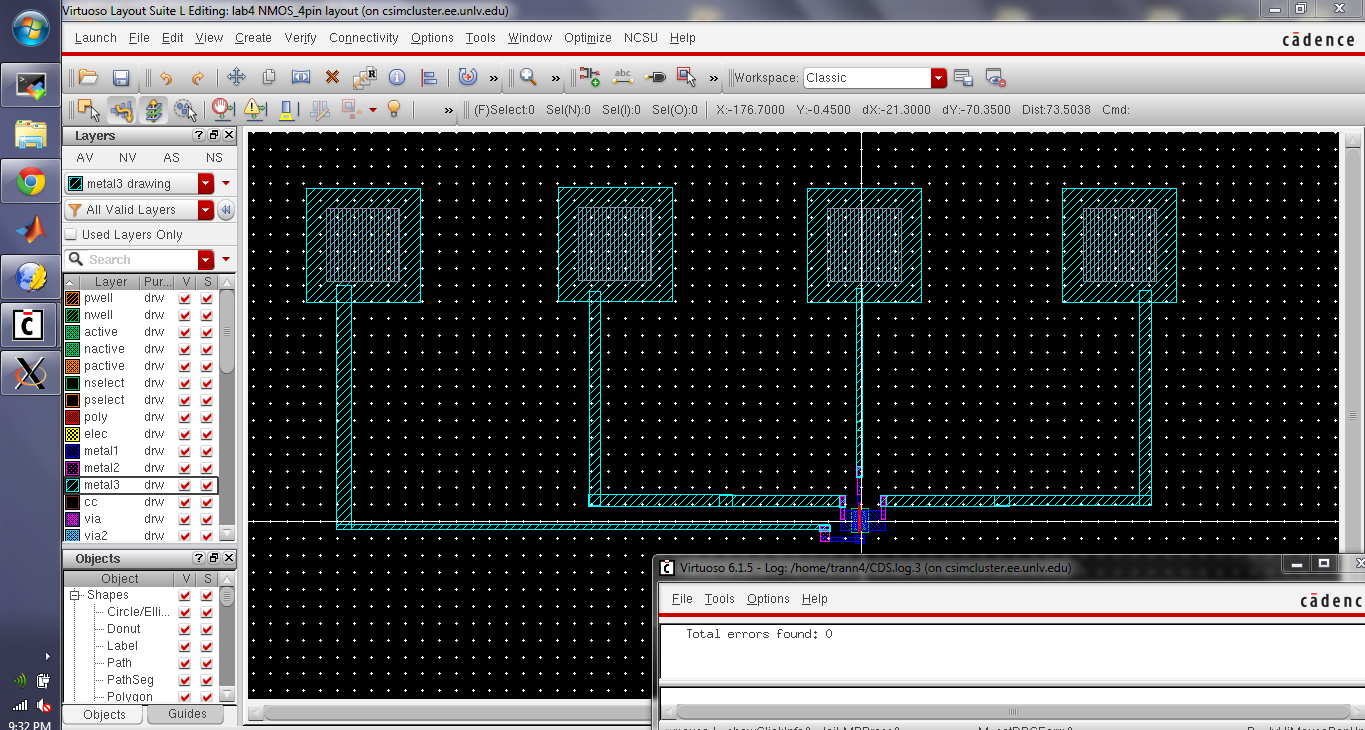
Task: Collapse the Shapes tree node
Action: 74,595
